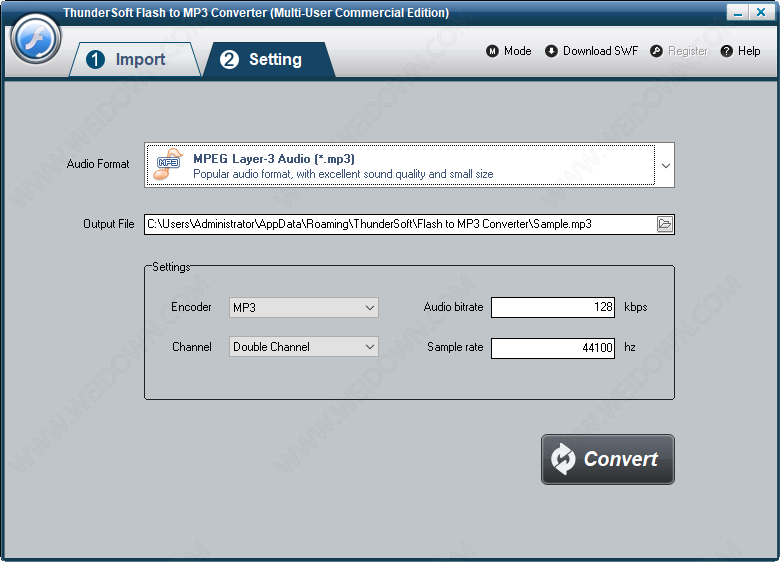Click the Register option
Image resolution: width=780 pixels, height=562 pixels.
click(x=679, y=51)
